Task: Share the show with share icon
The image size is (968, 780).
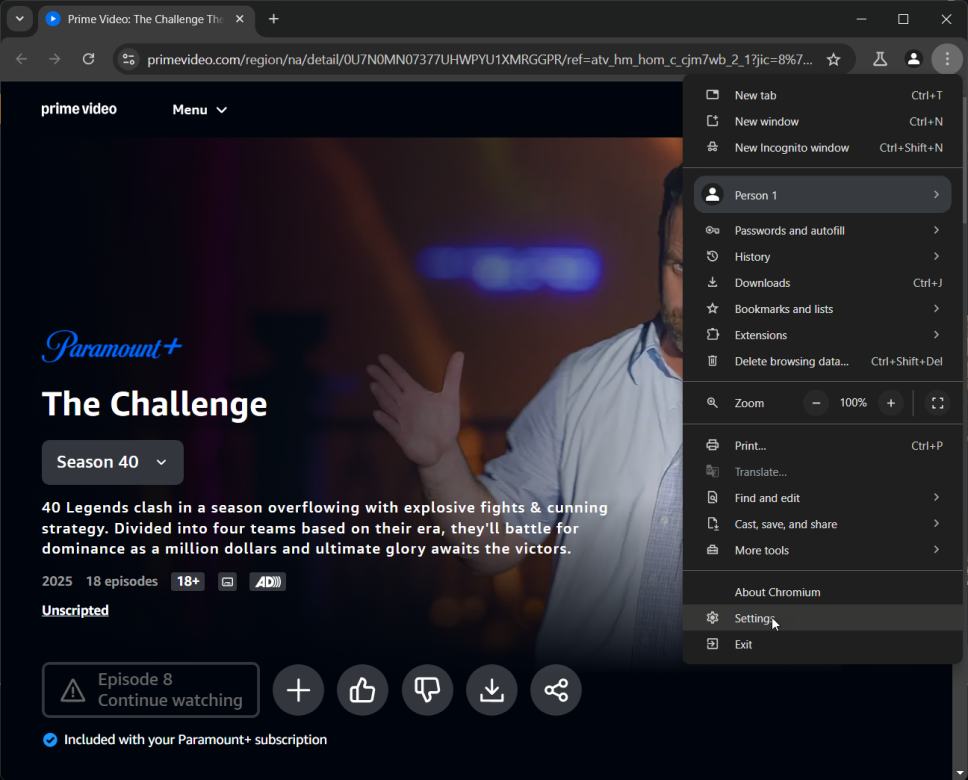Action: (x=556, y=690)
